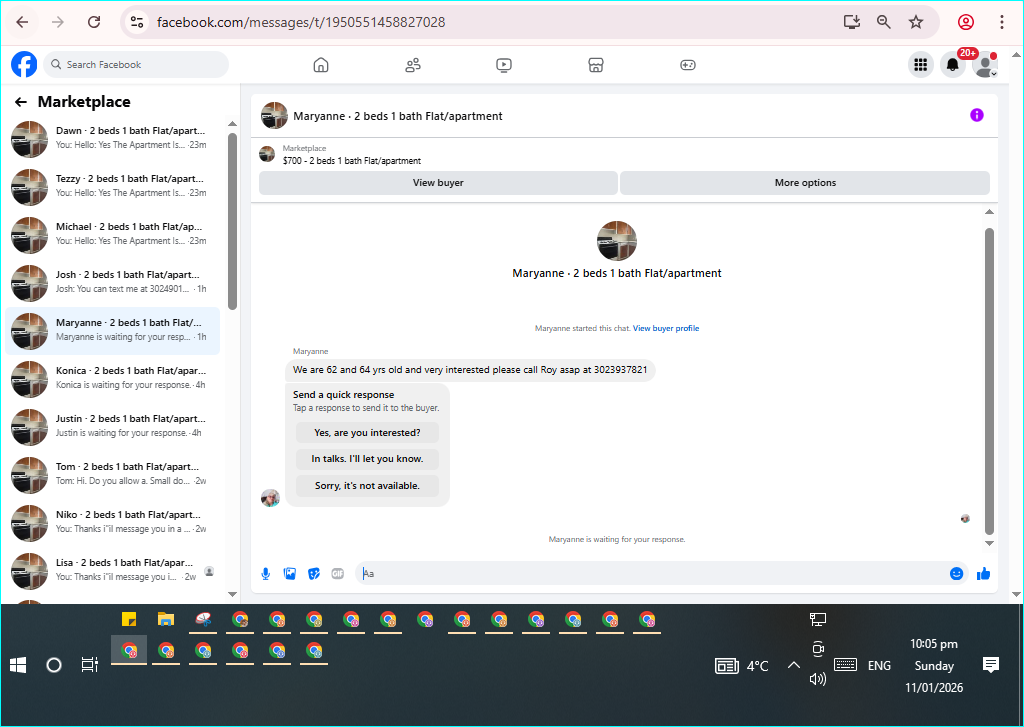
Task: Choose a sticker icon
Action: (x=313, y=574)
